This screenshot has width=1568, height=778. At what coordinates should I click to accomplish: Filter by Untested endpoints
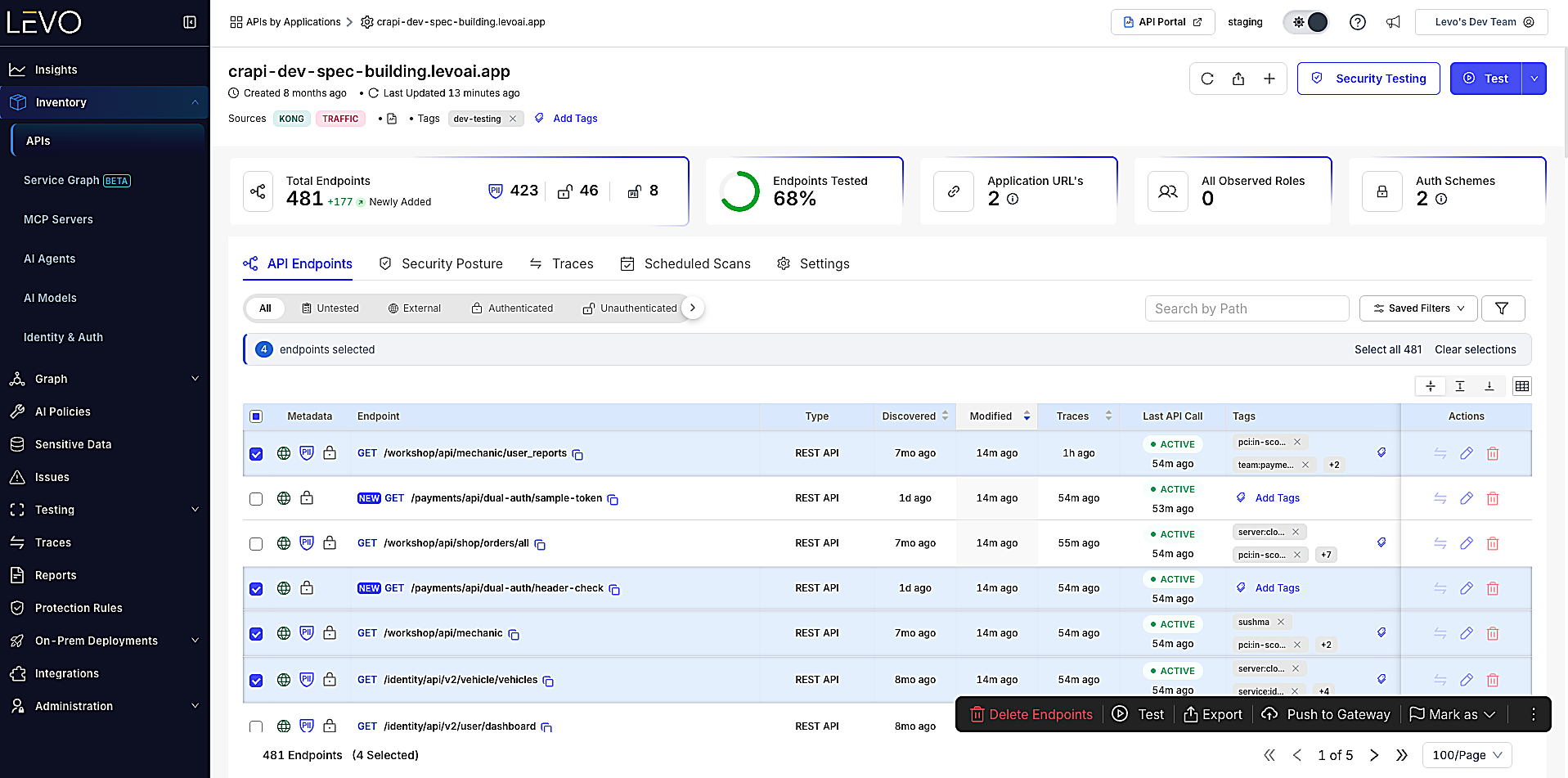[x=330, y=308]
